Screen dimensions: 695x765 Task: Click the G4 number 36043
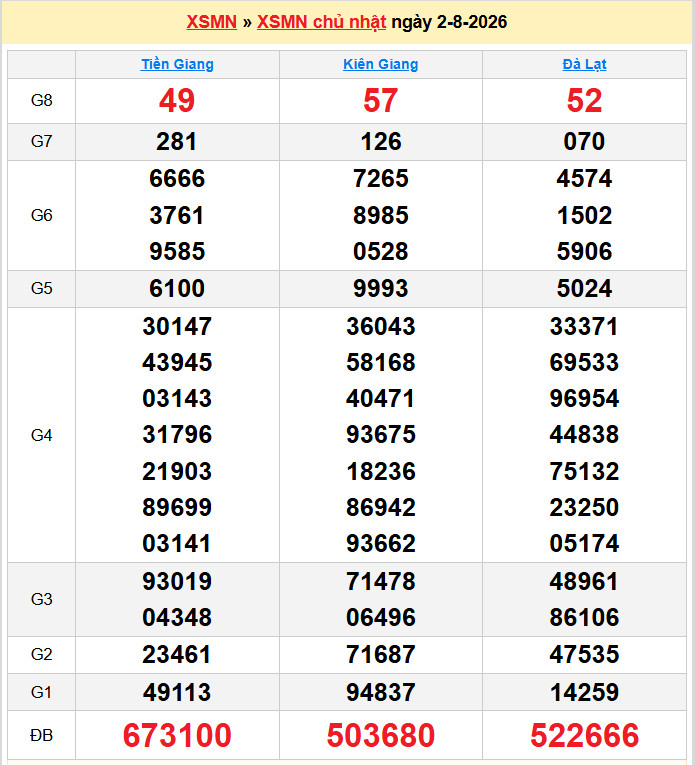pos(381,326)
